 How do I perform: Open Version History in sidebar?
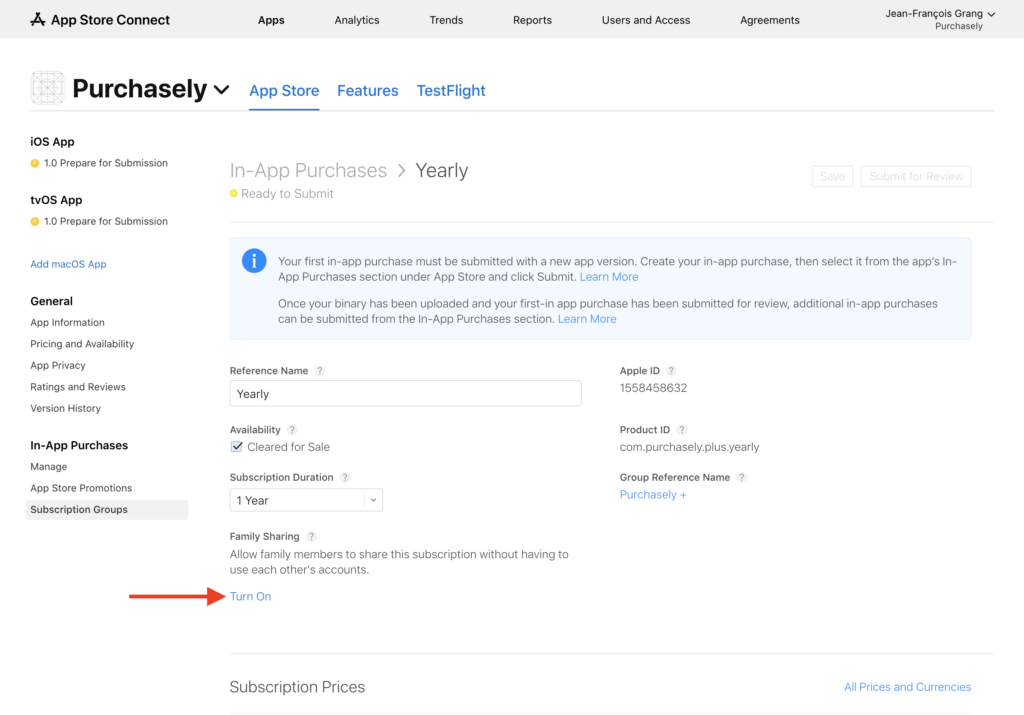click(x=65, y=409)
